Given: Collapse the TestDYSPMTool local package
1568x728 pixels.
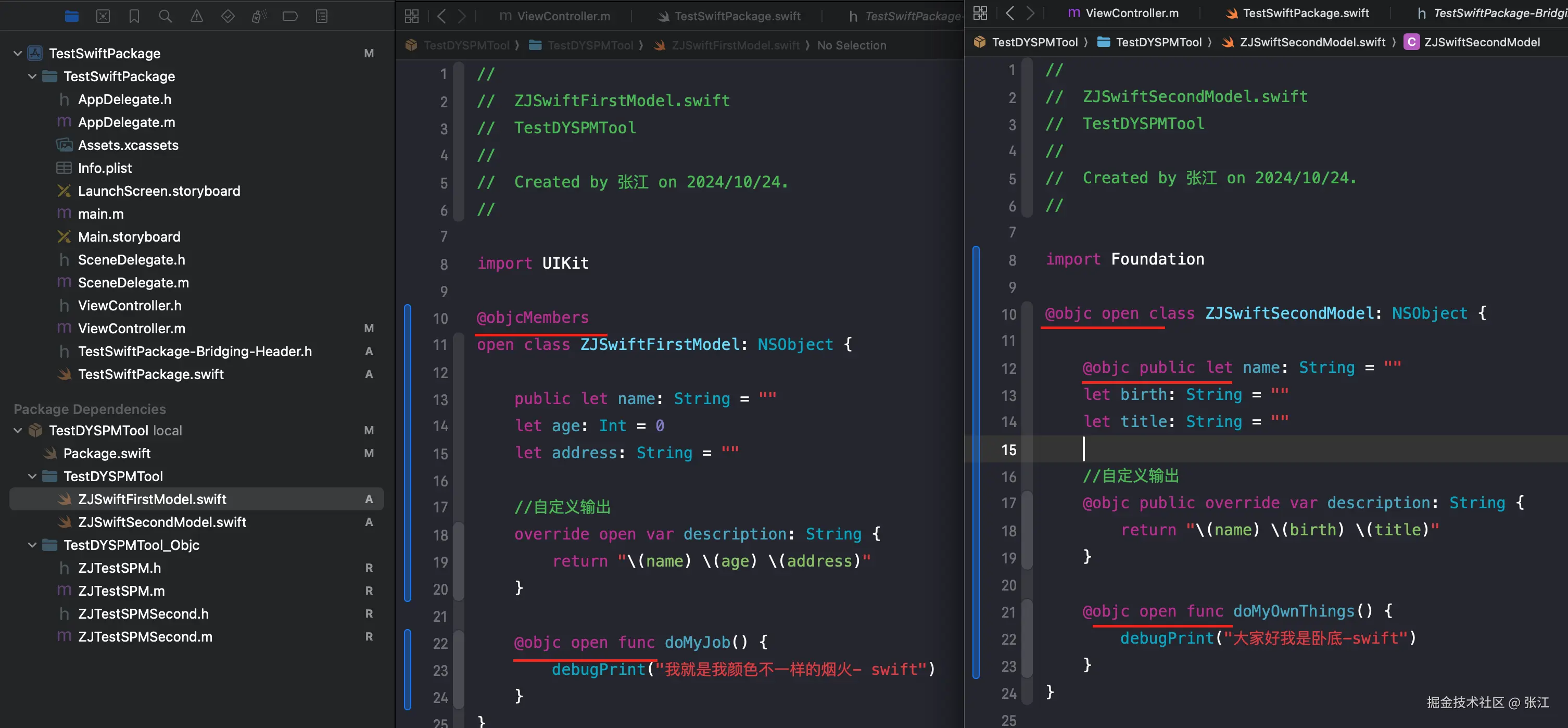Looking at the screenshot, I should point(18,430).
